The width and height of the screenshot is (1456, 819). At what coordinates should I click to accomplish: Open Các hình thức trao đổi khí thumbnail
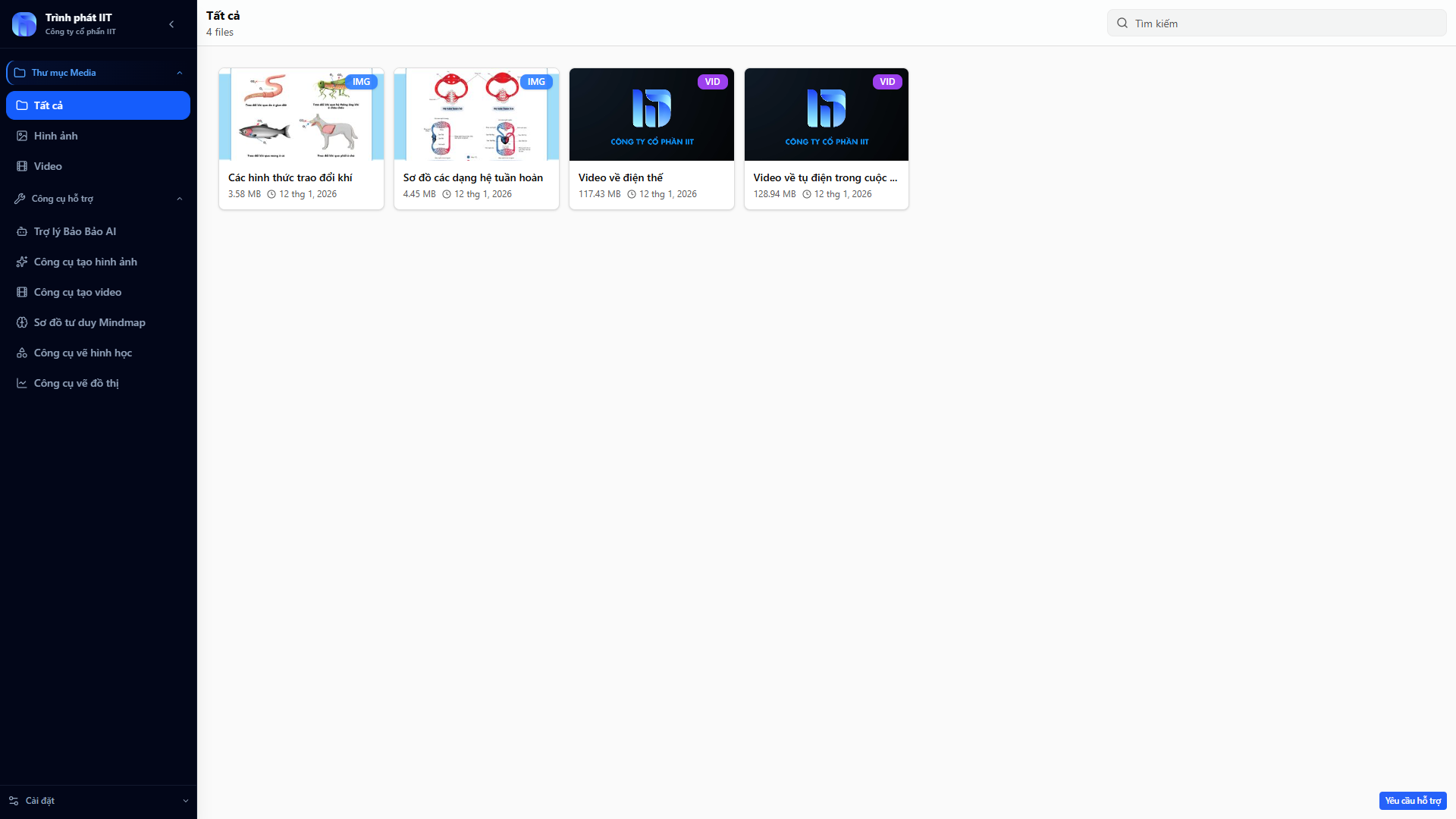301,115
